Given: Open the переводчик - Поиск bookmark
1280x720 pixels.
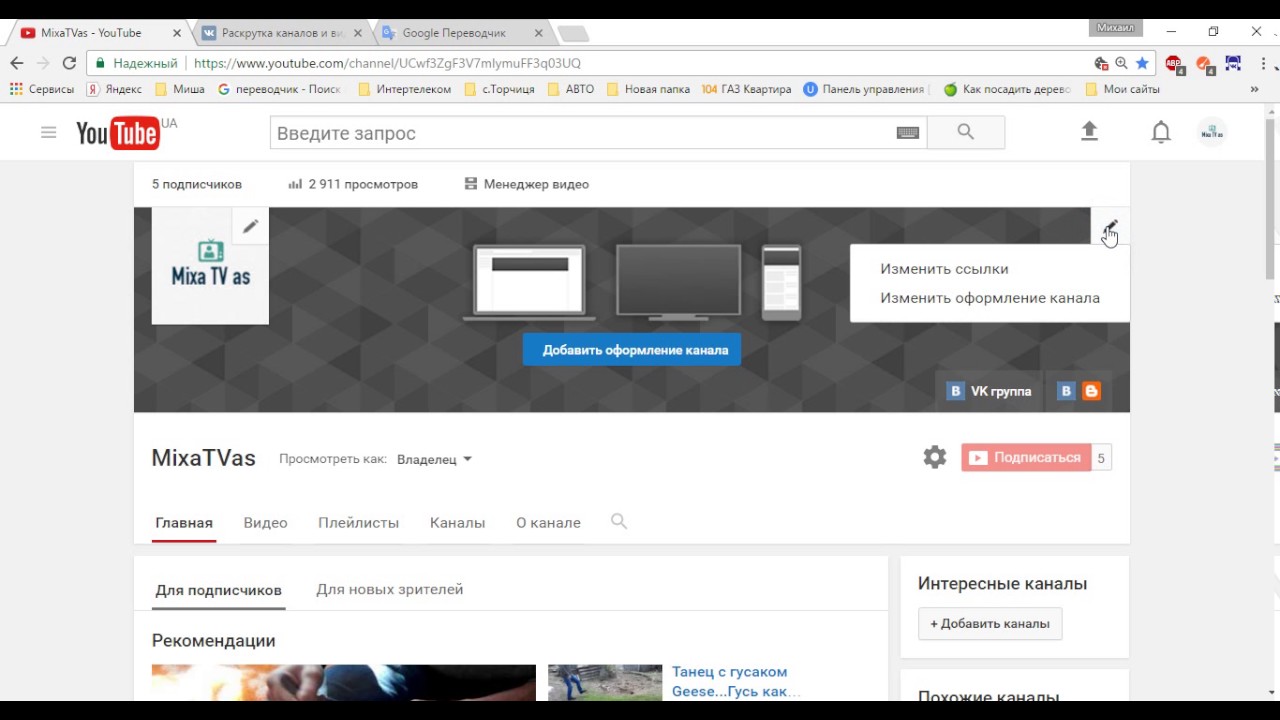Looking at the screenshot, I should pos(279,89).
